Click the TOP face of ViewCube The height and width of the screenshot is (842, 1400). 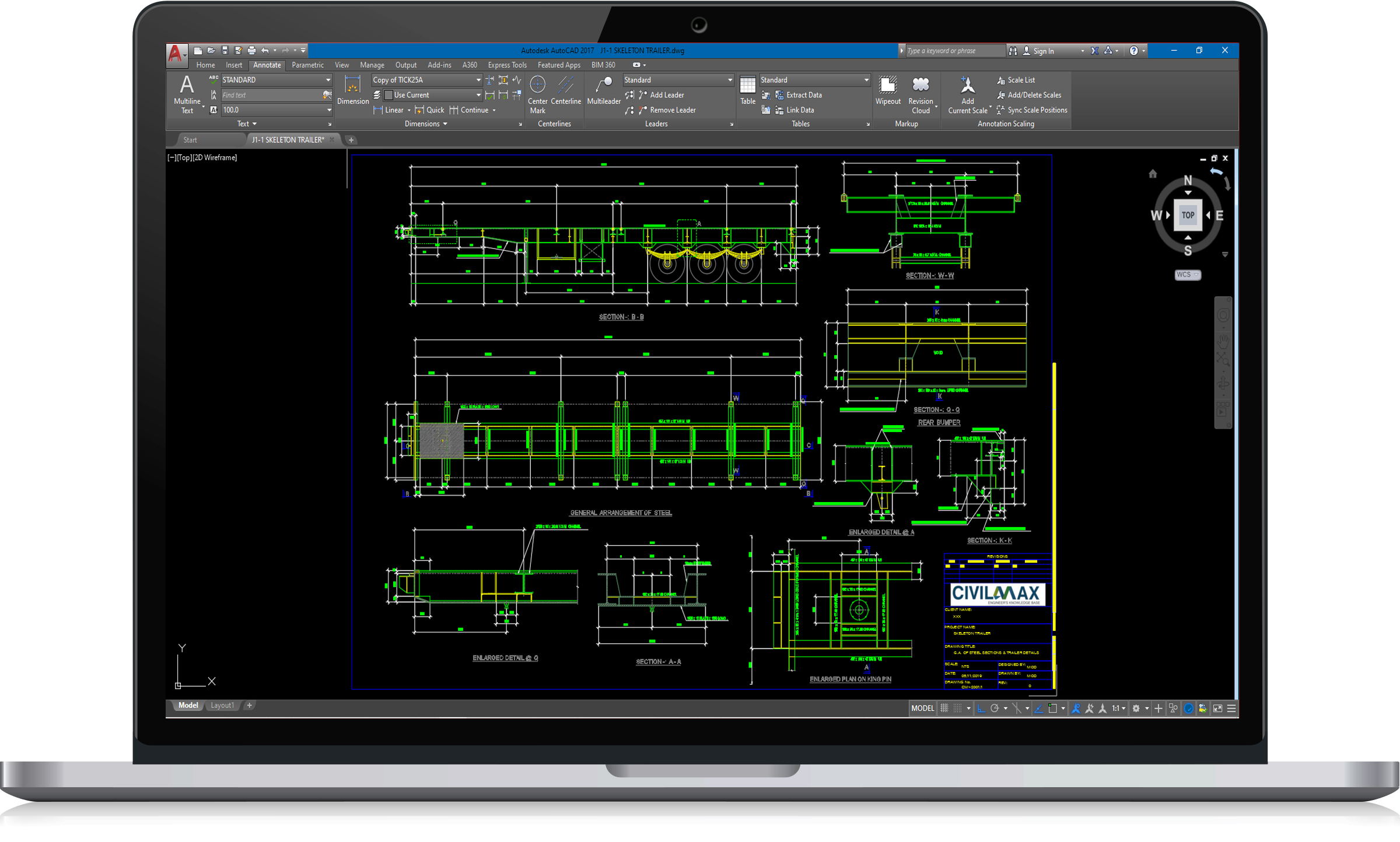(1188, 215)
